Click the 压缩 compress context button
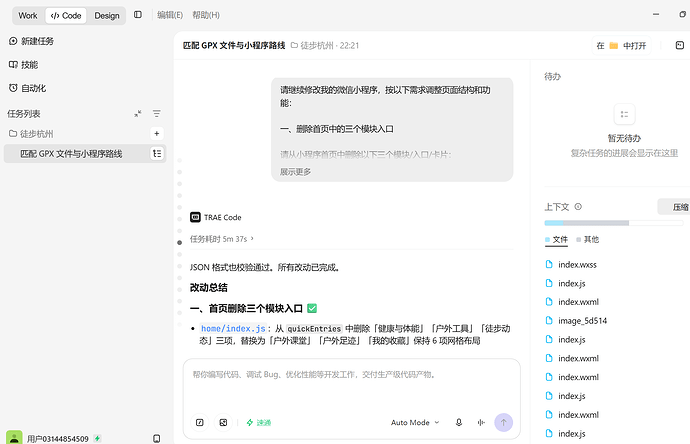 tap(675, 207)
